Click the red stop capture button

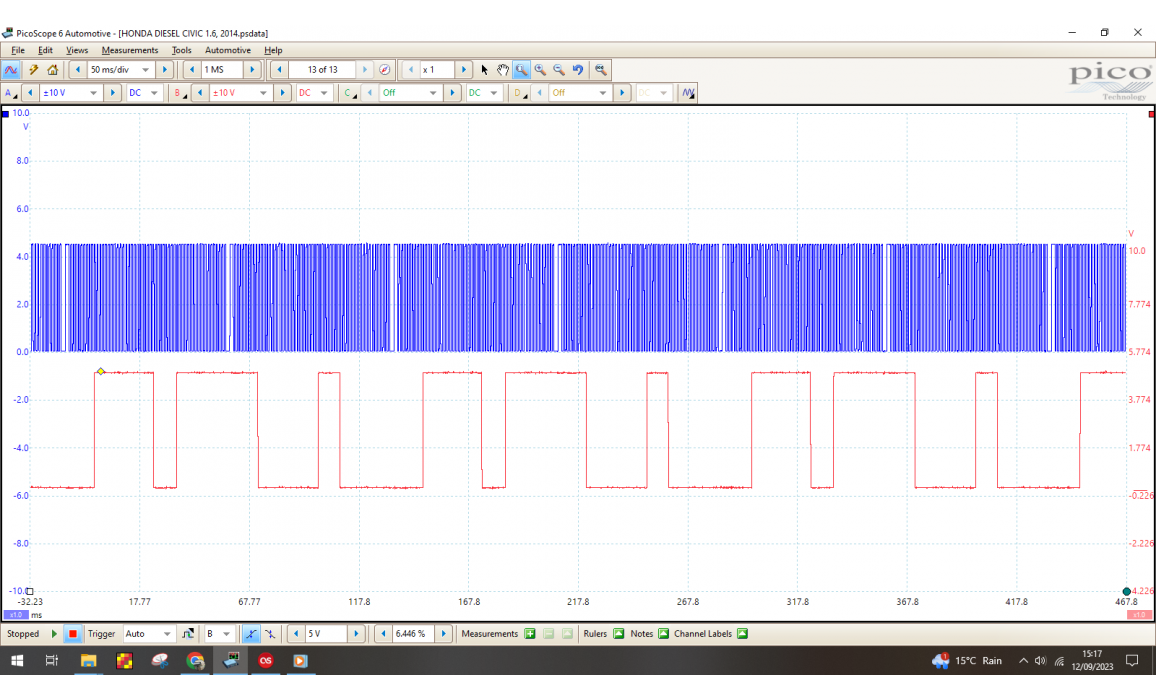coord(73,634)
